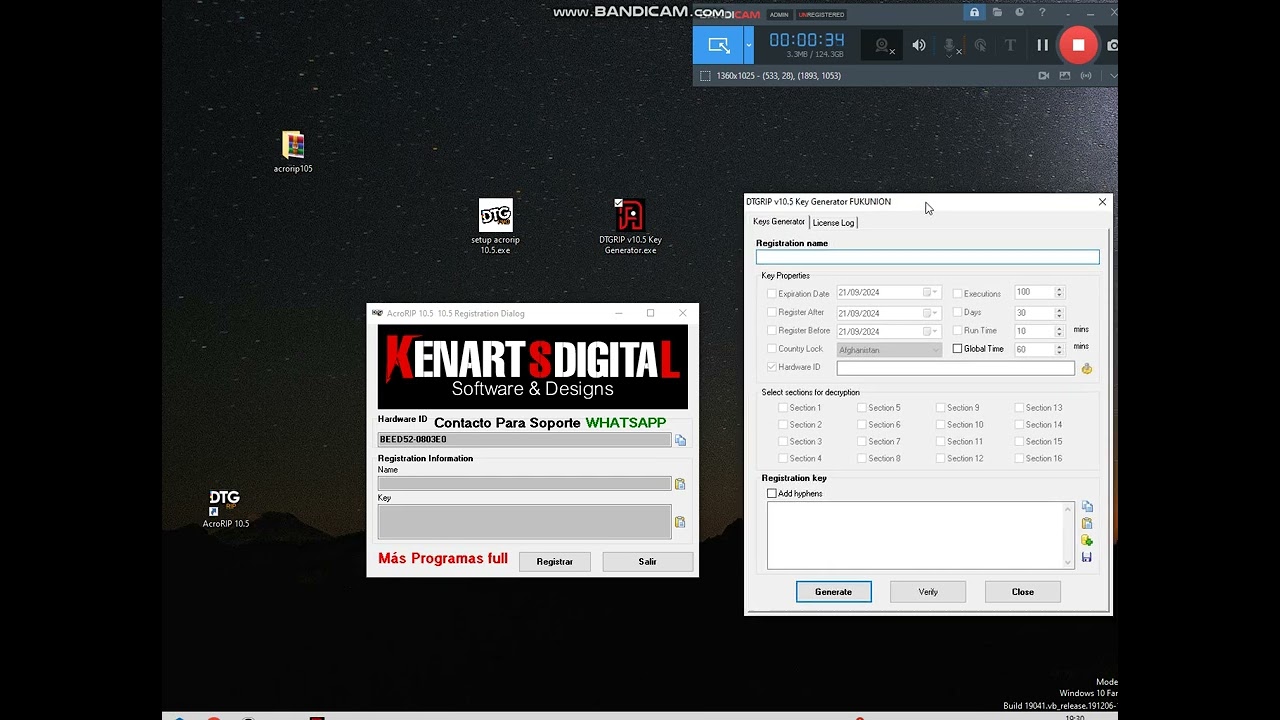Paste into Key field icon, registration dialog
Viewport: 1280px width, 720px height.
tap(680, 522)
